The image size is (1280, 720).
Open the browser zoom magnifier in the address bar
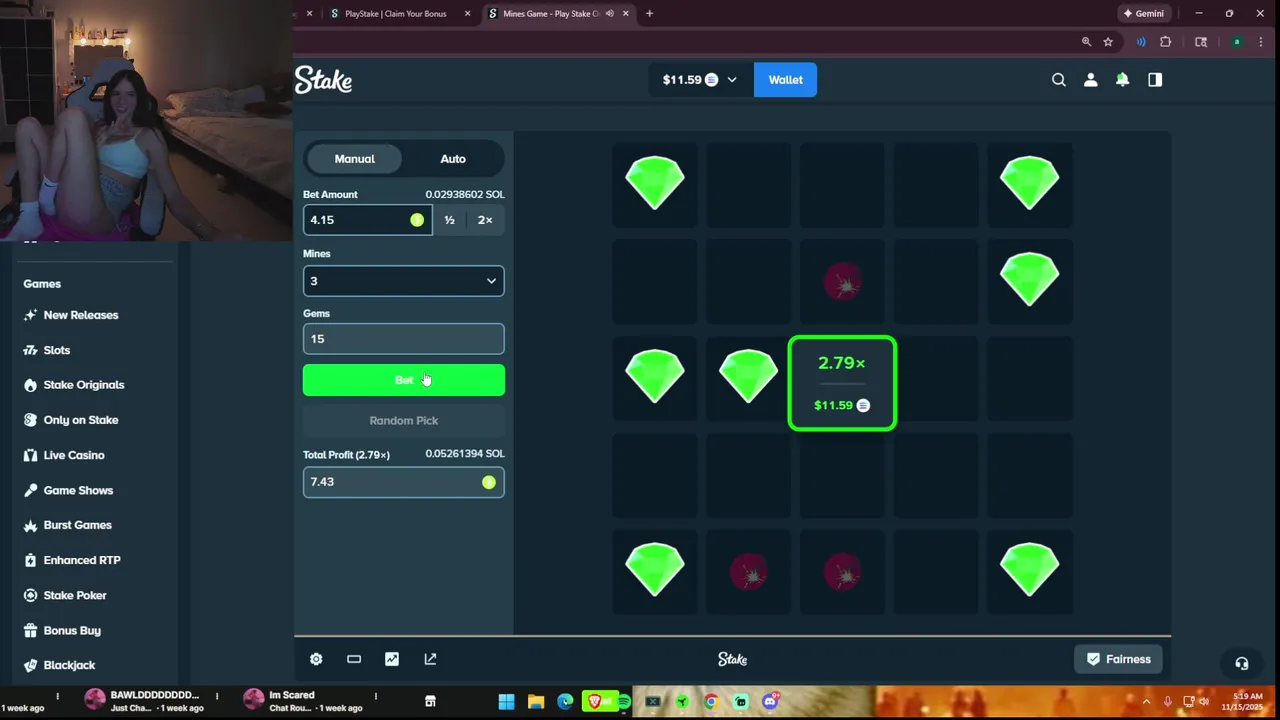pos(1086,42)
